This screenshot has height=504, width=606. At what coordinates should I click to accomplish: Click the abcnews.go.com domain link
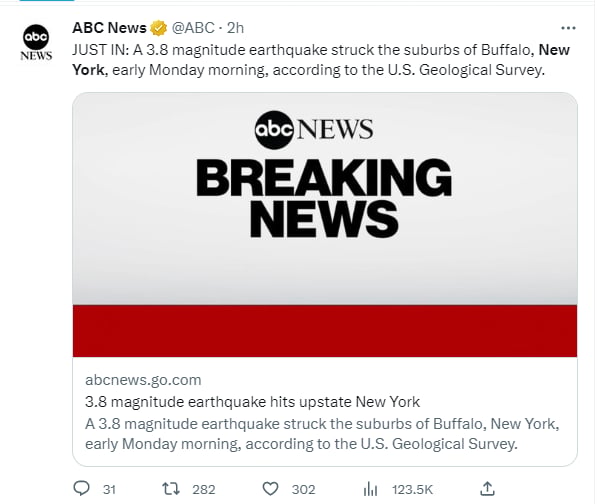pos(143,380)
